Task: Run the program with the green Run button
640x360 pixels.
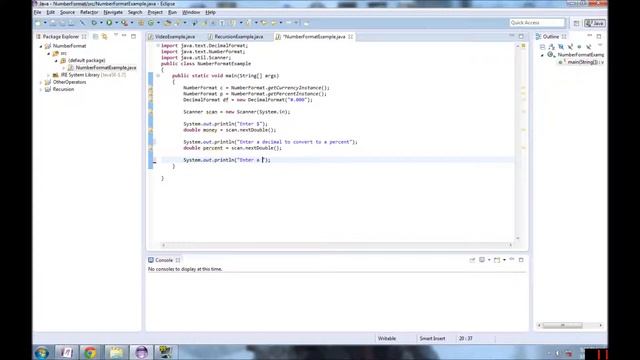Action: (x=109, y=23)
